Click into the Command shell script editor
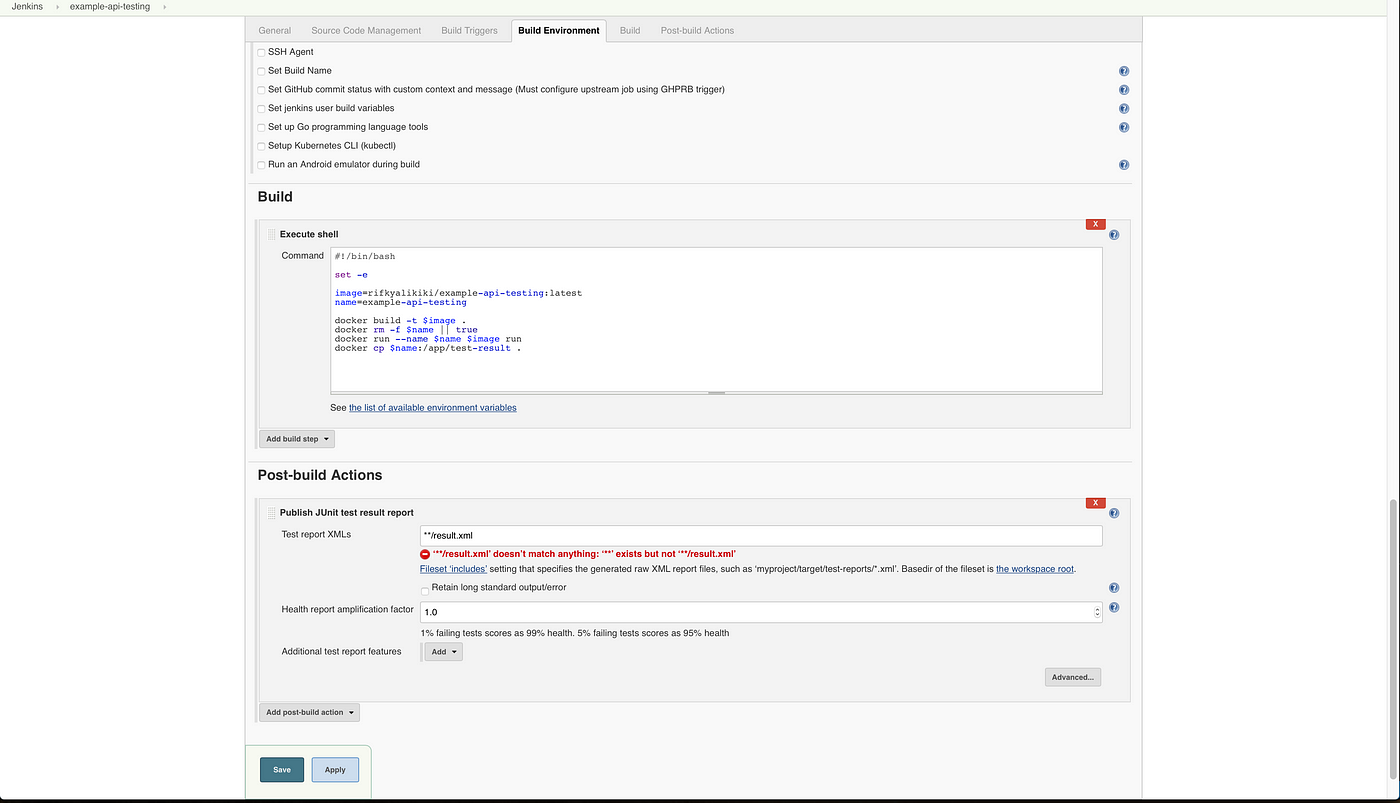This screenshot has height=803, width=1400. click(x=716, y=319)
